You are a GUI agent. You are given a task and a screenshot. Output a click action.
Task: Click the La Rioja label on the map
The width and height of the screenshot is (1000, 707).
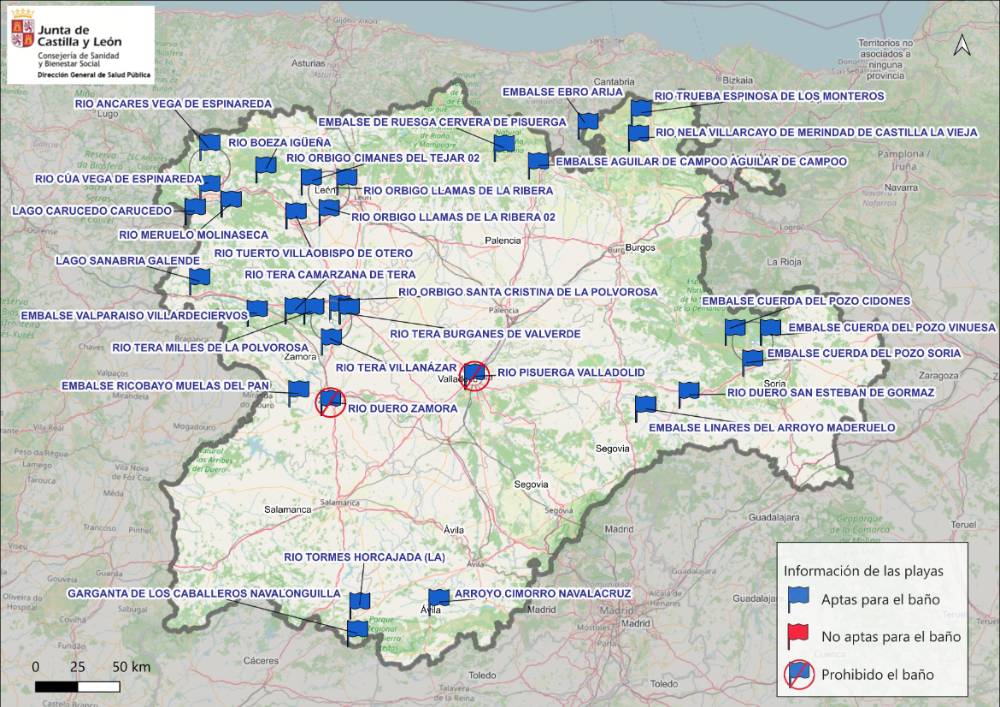click(784, 262)
